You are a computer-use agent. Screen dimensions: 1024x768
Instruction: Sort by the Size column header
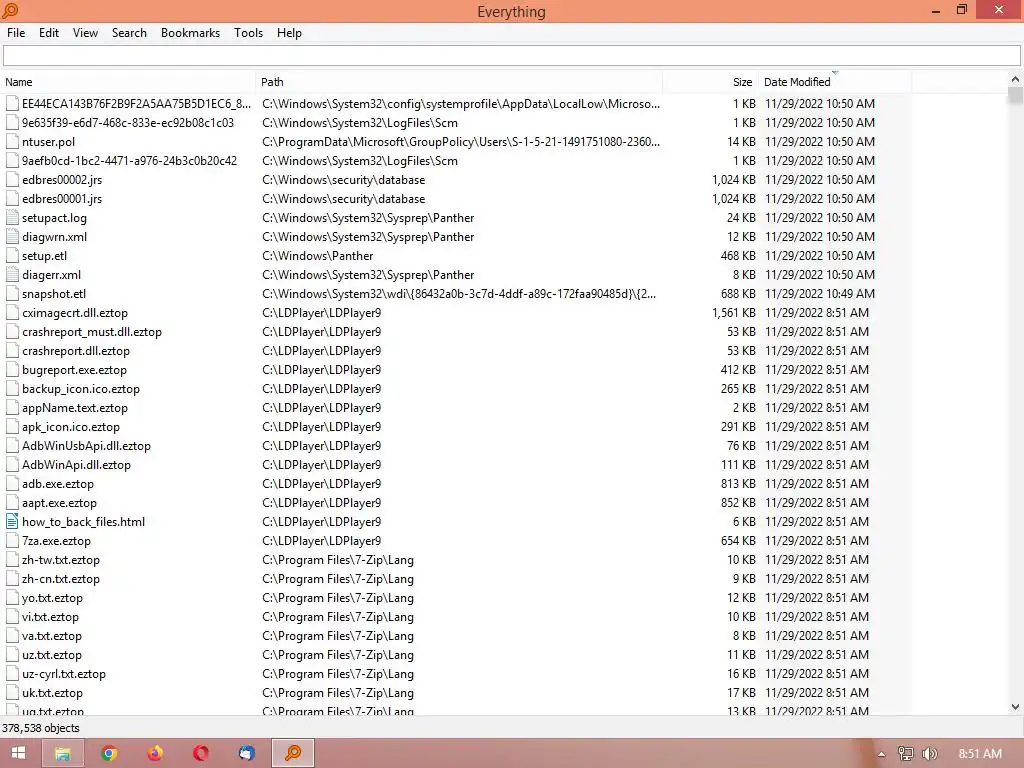click(711, 82)
